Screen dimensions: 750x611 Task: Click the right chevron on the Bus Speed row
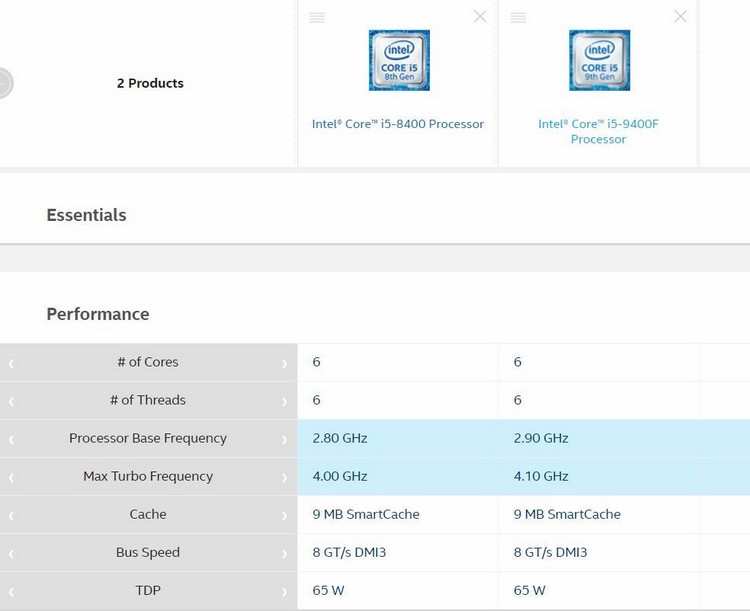[x=284, y=554]
